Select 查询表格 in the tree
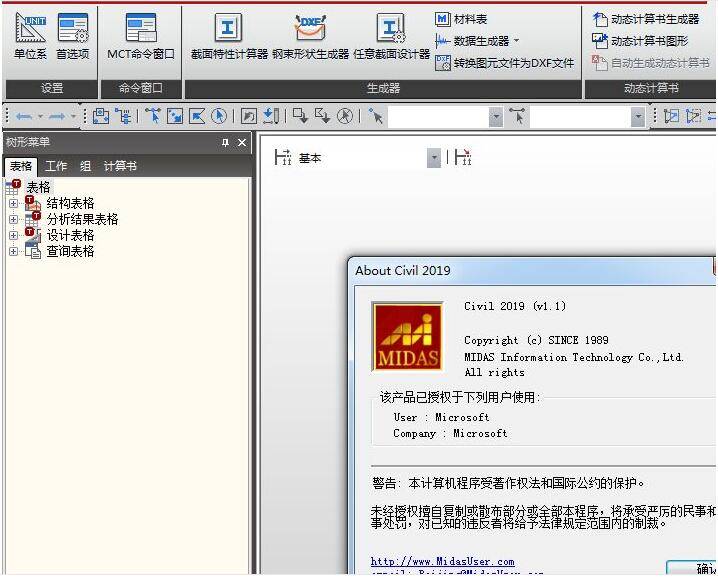The image size is (718, 583). click(70, 251)
